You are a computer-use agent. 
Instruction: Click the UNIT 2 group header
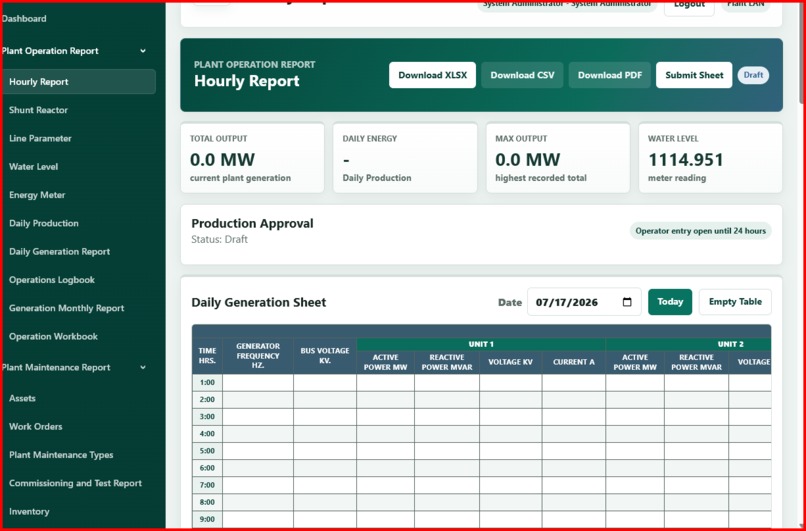(688, 344)
